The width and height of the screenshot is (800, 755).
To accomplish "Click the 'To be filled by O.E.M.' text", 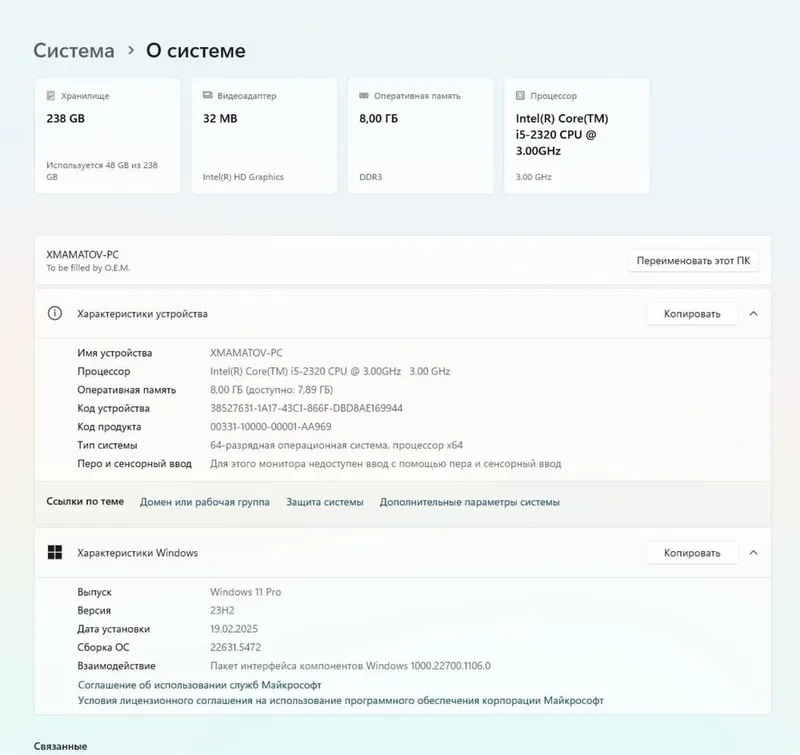I will (88, 268).
